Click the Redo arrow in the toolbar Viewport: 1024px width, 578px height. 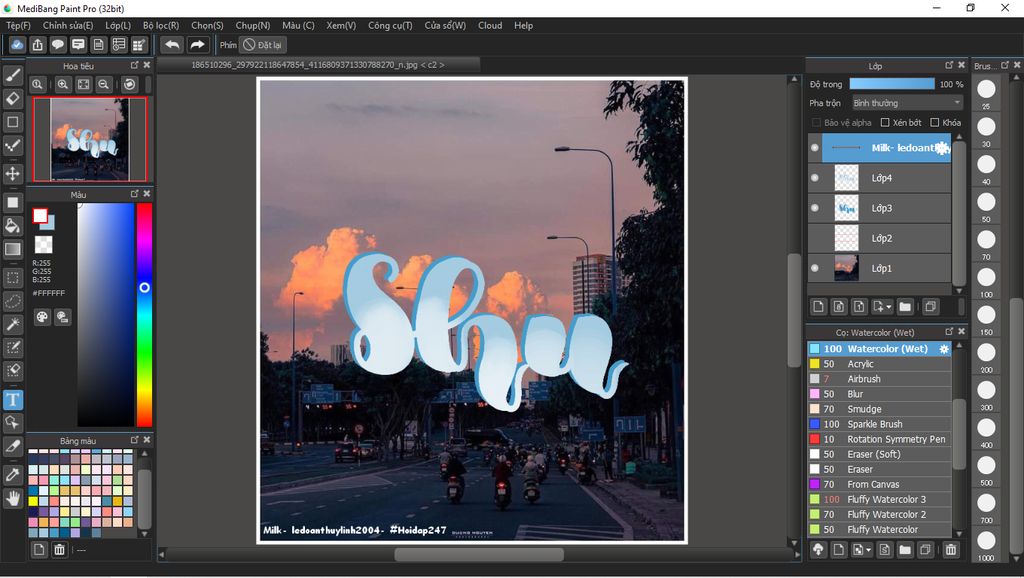coord(197,45)
